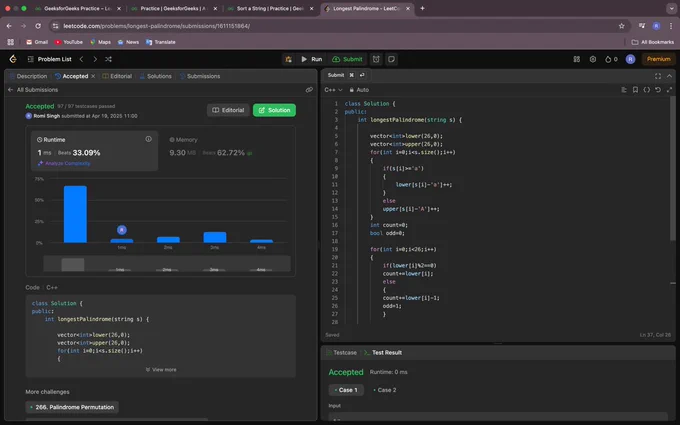Image resolution: width=680 pixels, height=425 pixels.
Task: Click the green Solution button
Action: coord(275,110)
